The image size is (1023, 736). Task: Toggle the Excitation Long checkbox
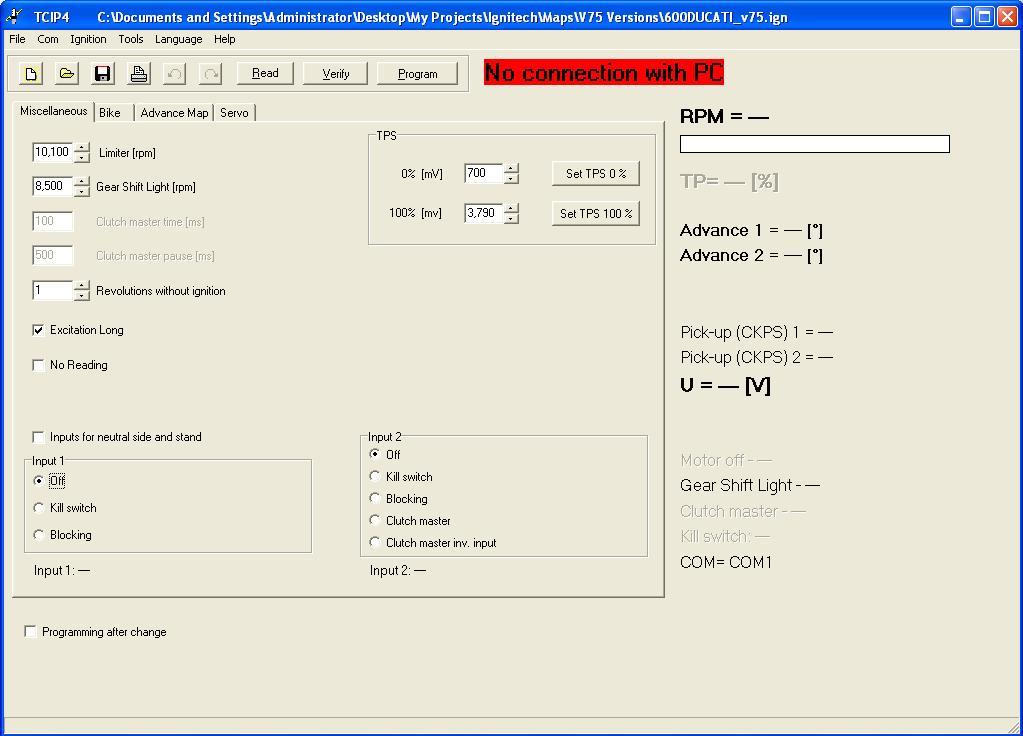39,330
